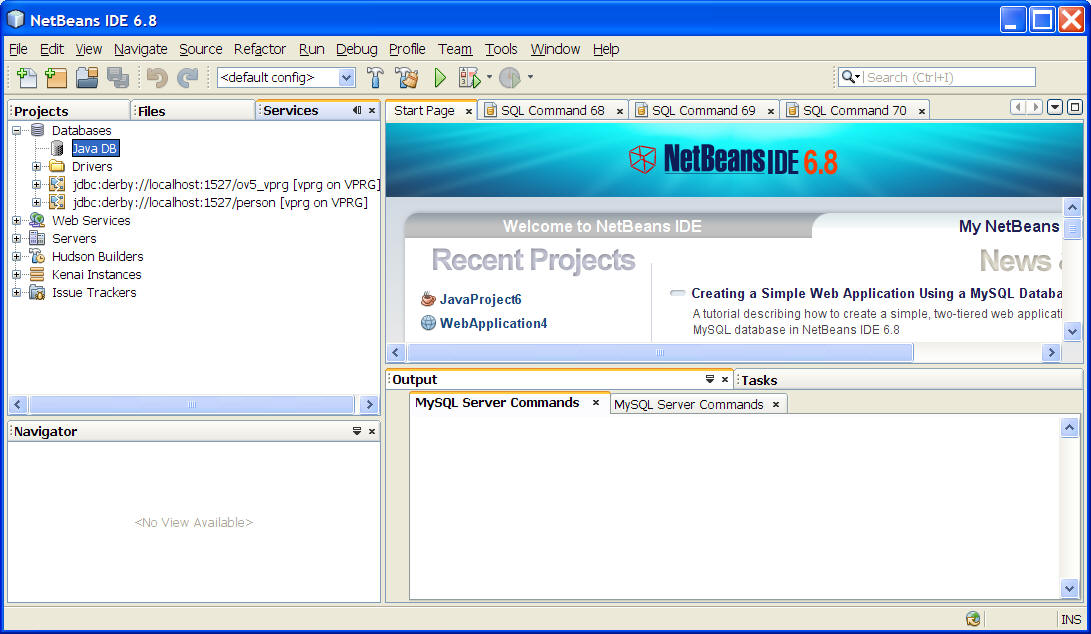Expand the Issue Trackers node
Screen dimensions: 1091x634
pyautogui.click(x=17, y=293)
